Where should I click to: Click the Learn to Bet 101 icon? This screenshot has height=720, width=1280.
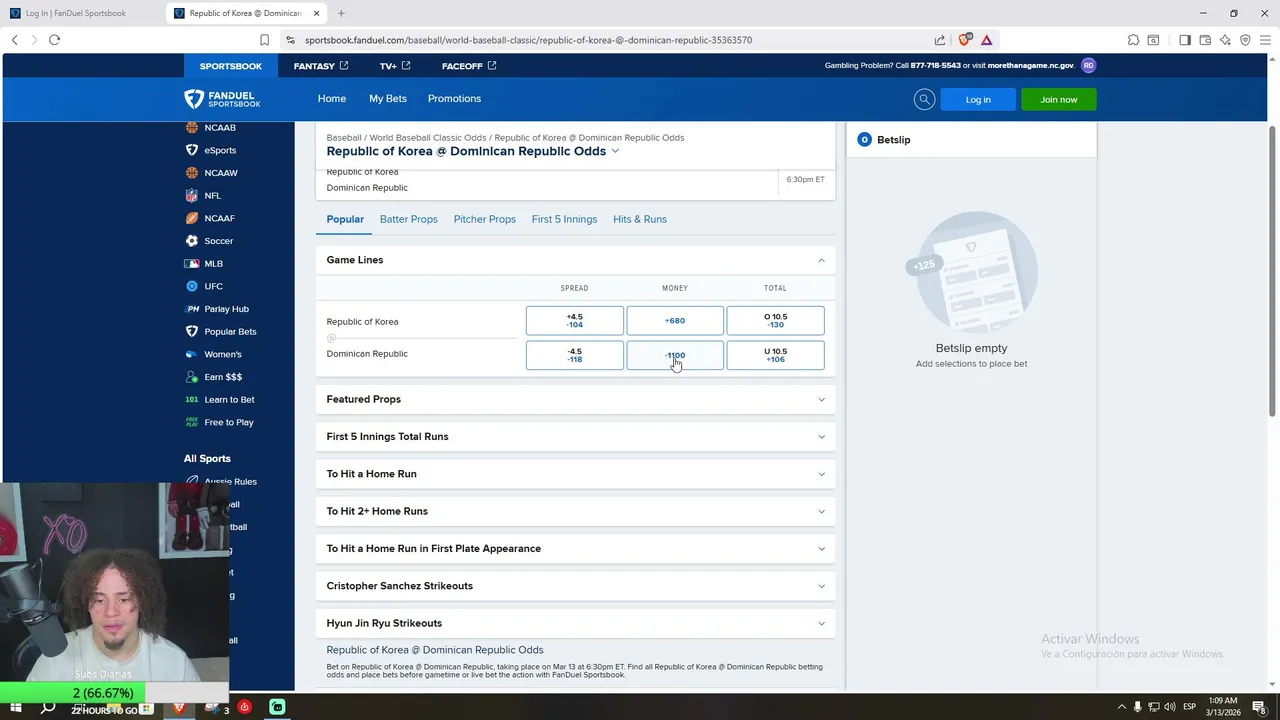192,400
